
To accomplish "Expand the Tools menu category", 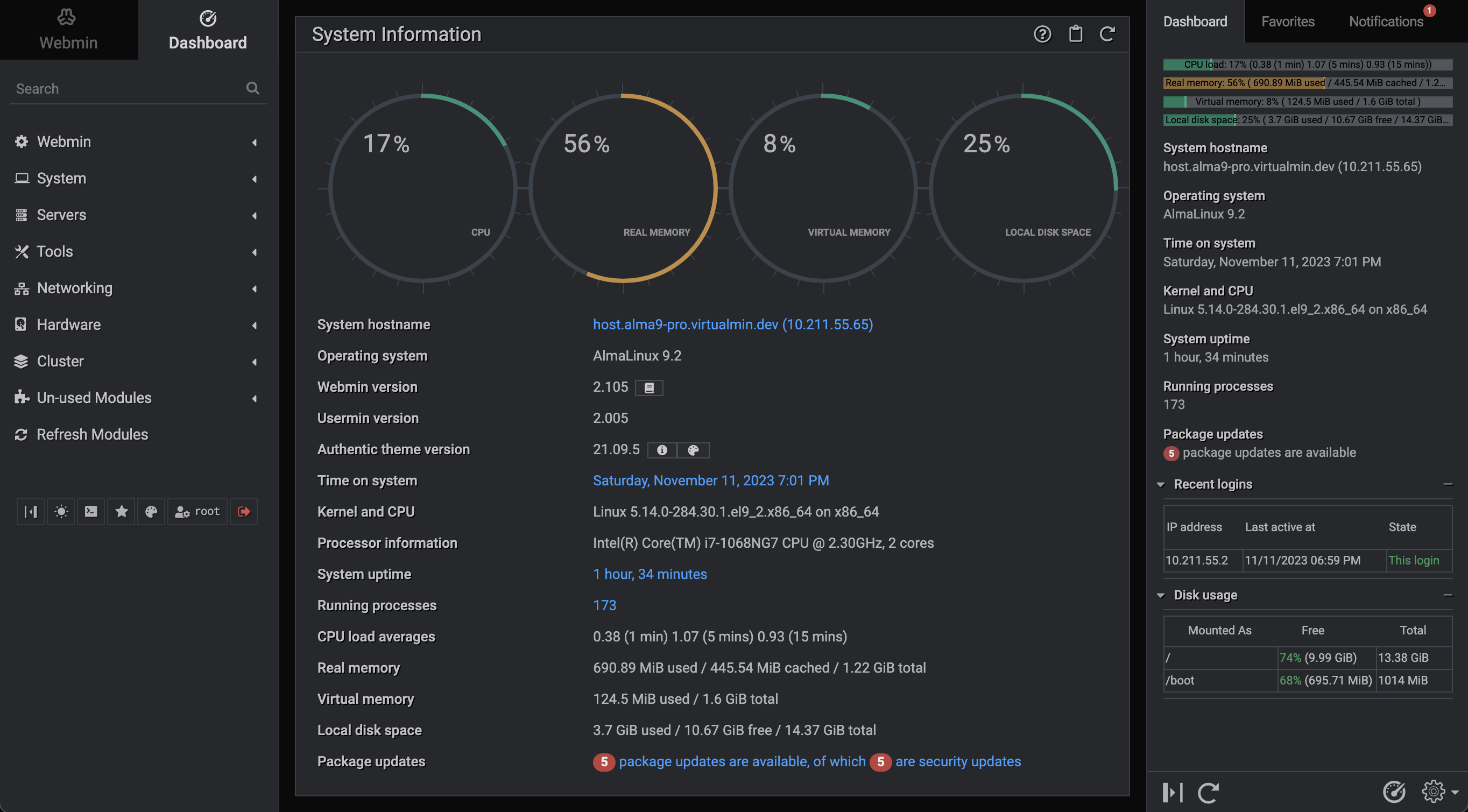I will coord(138,251).
